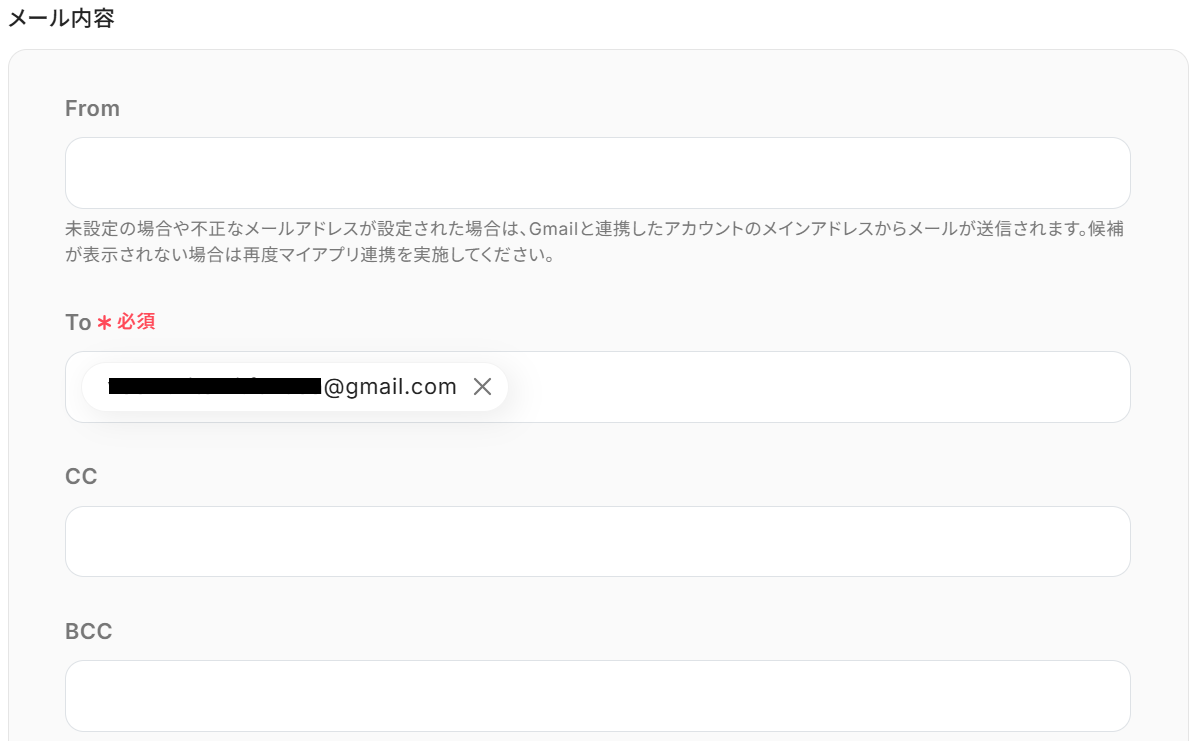Viewport: 1197px width, 741px height.
Task: Click the red asterisk beside To
Action: (104, 323)
